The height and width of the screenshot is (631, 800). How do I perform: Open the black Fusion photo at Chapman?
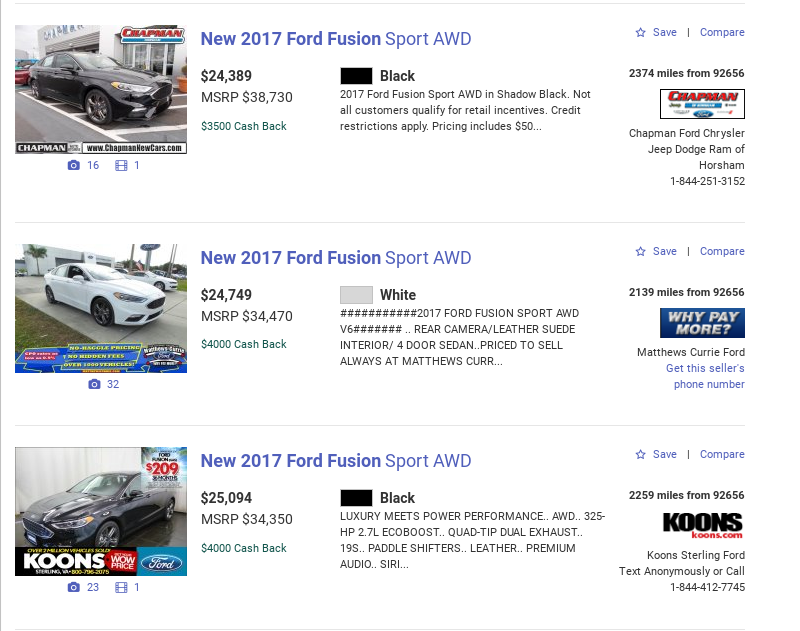101,89
